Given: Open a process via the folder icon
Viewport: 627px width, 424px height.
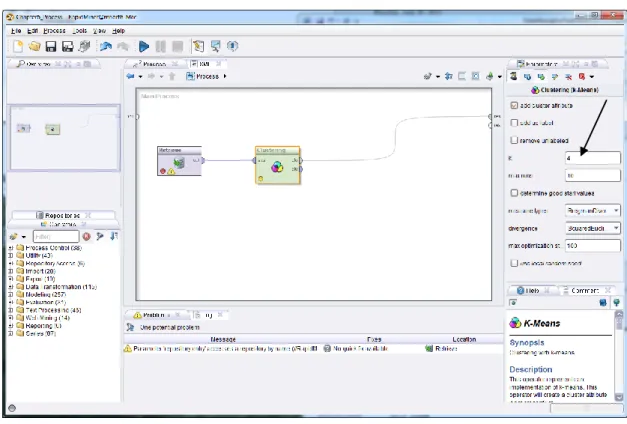Looking at the screenshot, I should [34, 46].
